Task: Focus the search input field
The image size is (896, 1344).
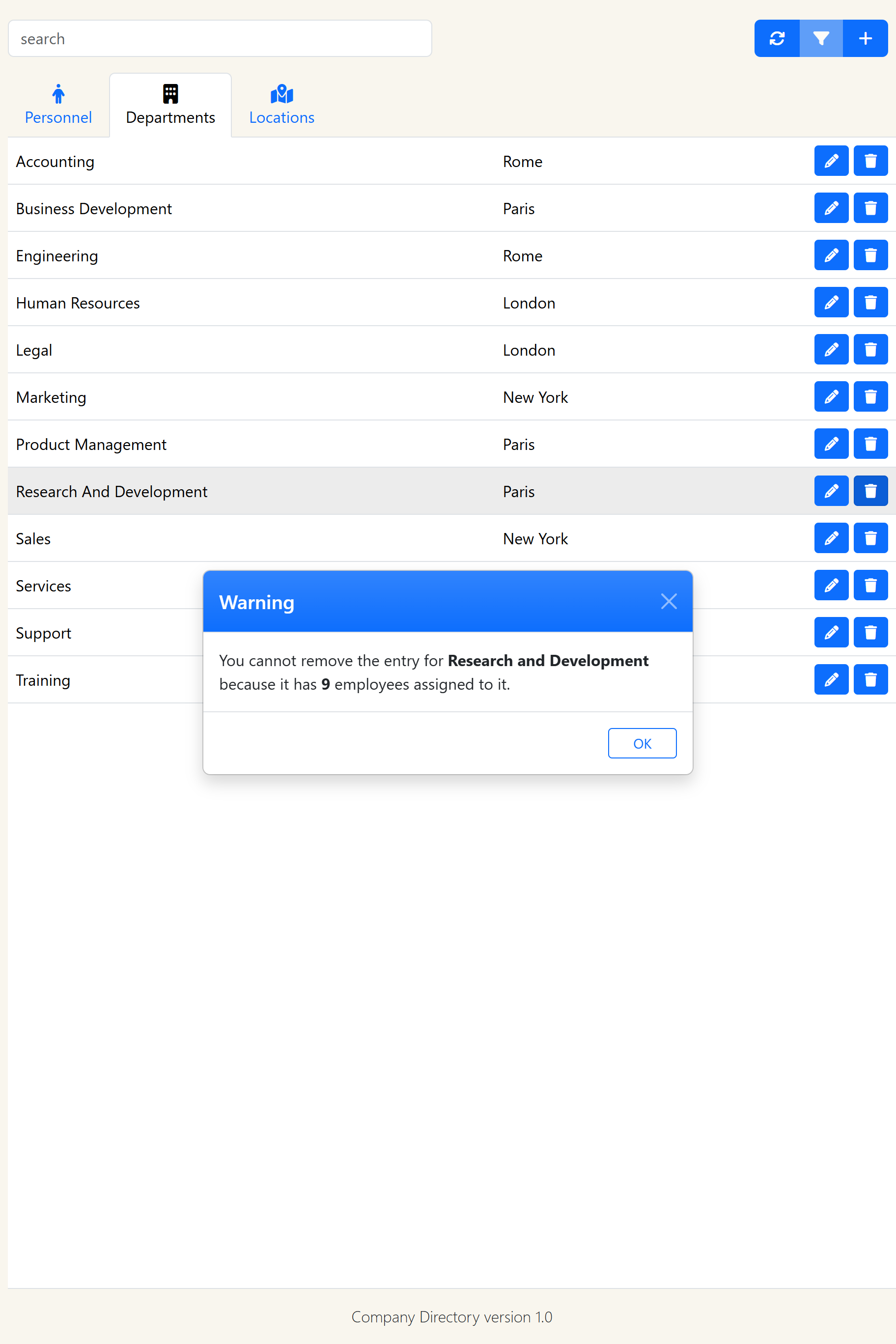Action: tap(220, 39)
